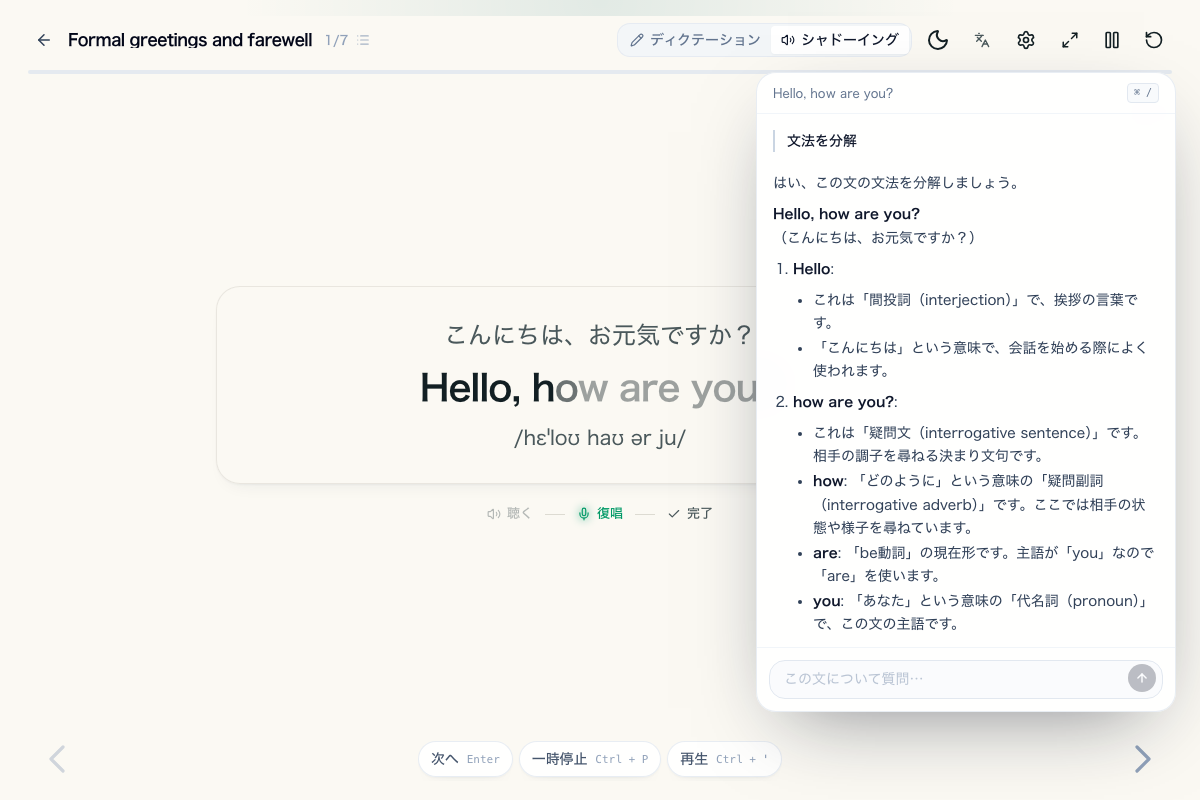Click the phonetic transcription /hɛˈloʊ haʊ ər ju/
This screenshot has height=800, width=1200.
click(x=599, y=438)
